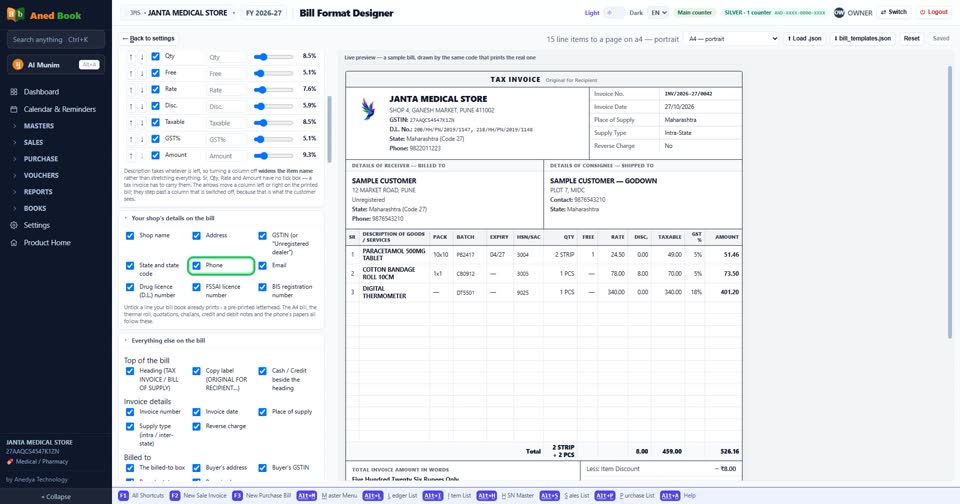Open Dashboard from the sidebar icon
Screen dimensions: 960x504
point(13,92)
